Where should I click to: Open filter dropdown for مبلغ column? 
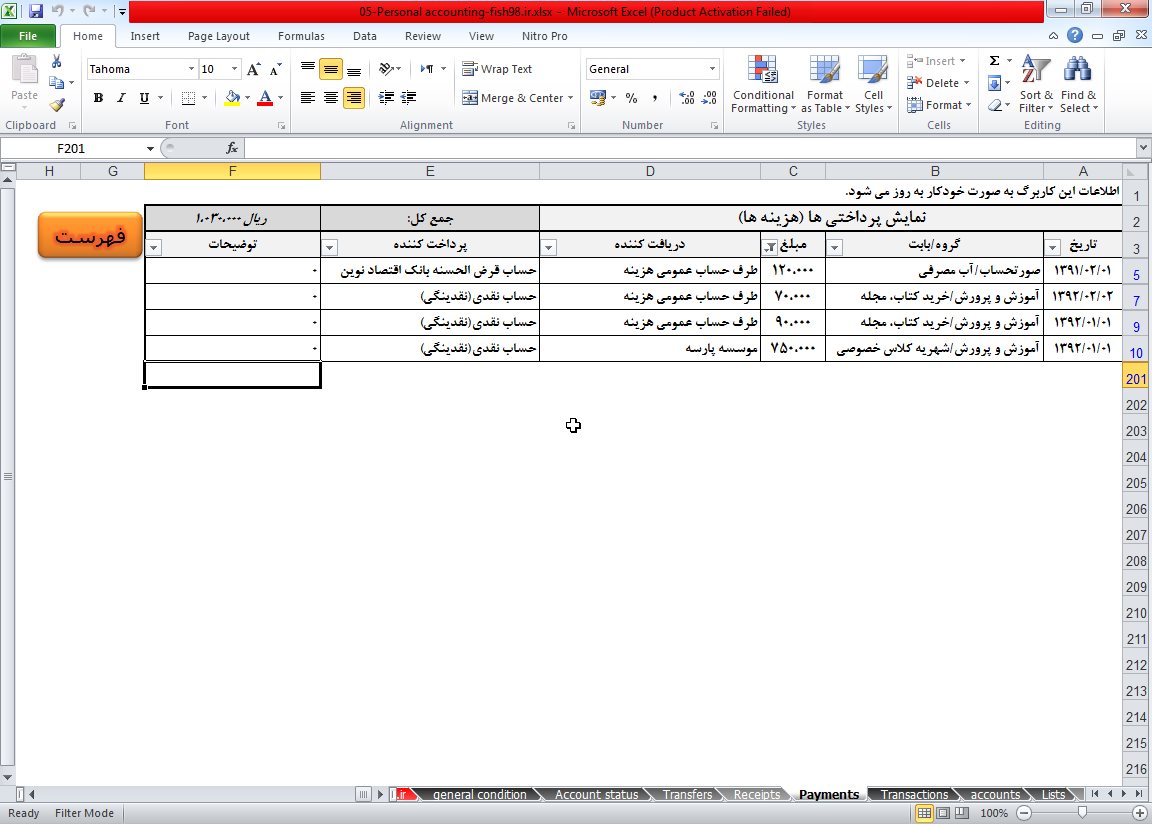769,247
